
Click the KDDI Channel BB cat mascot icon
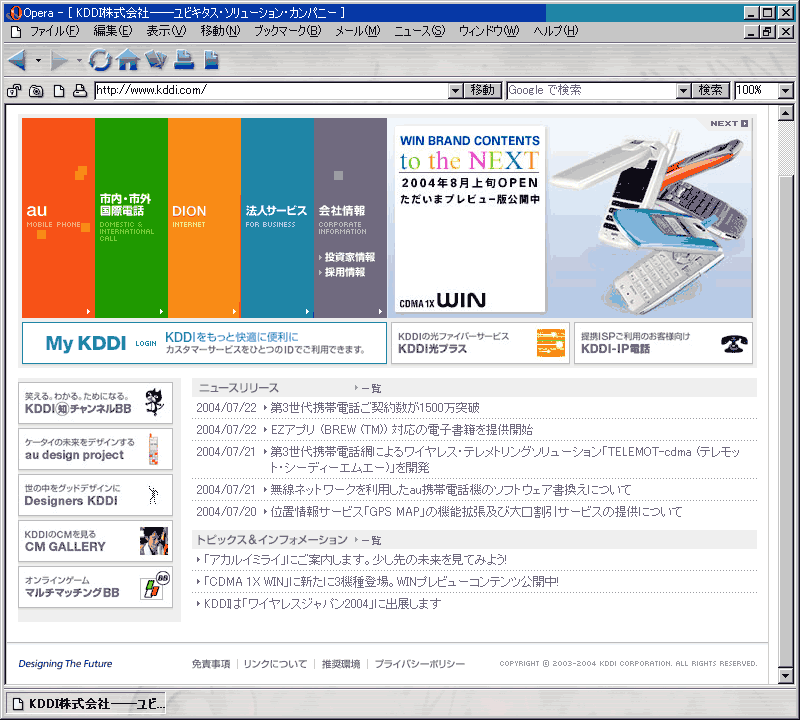pyautogui.click(x=154, y=402)
